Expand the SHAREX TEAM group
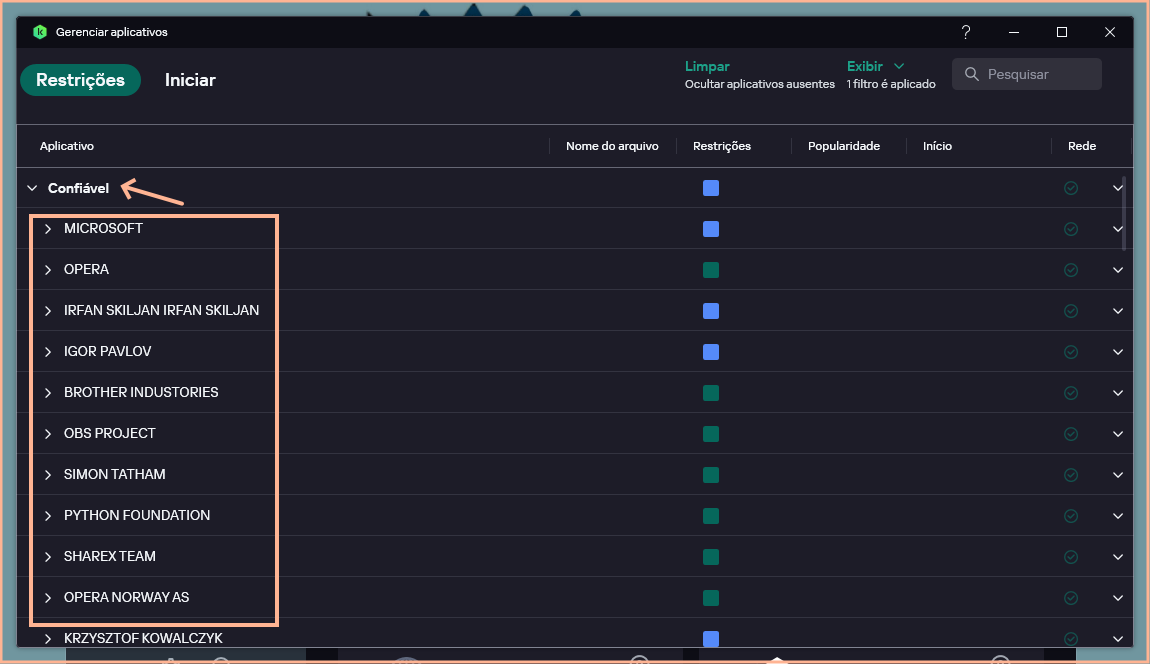The image size is (1150, 664). pos(48,557)
